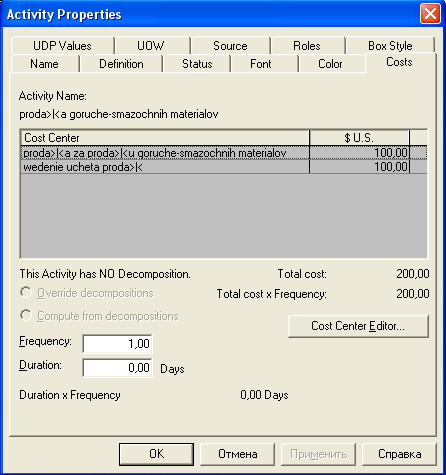Edit cost value for proda>|<a za proda>|<u row

tap(359, 153)
